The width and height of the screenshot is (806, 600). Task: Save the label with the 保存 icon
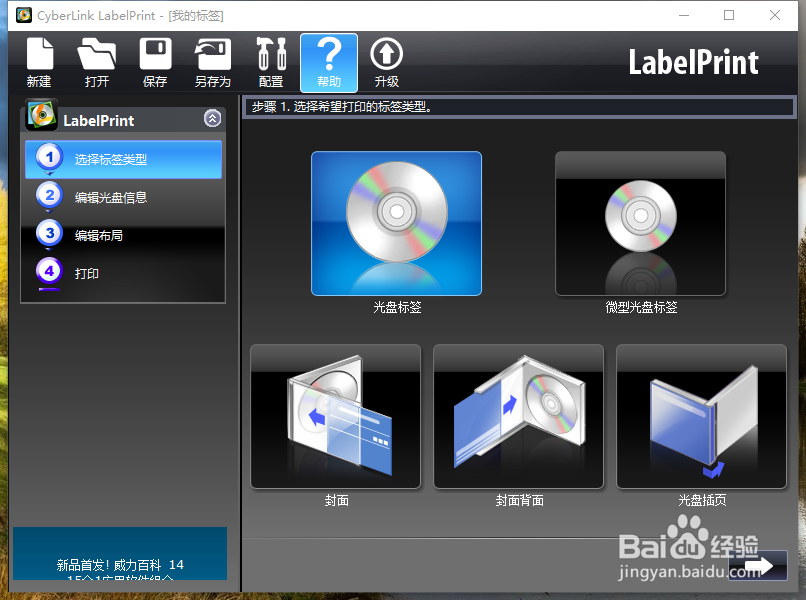[x=155, y=62]
